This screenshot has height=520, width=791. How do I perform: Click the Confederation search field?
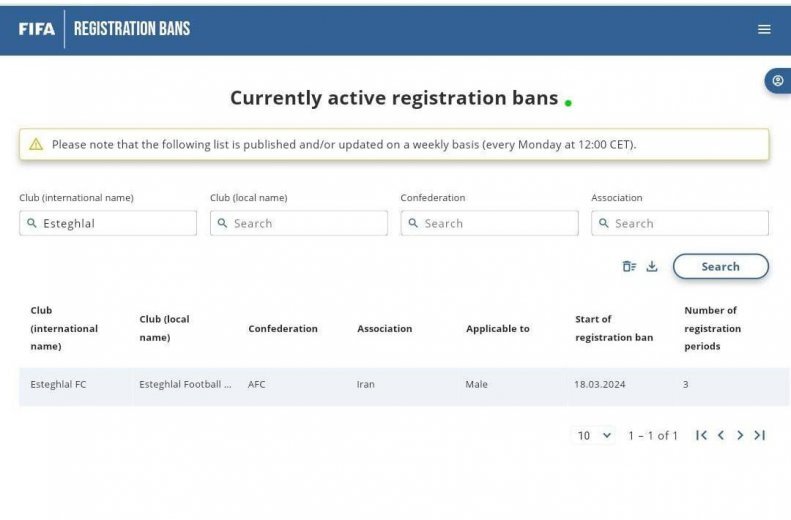click(x=496, y=223)
